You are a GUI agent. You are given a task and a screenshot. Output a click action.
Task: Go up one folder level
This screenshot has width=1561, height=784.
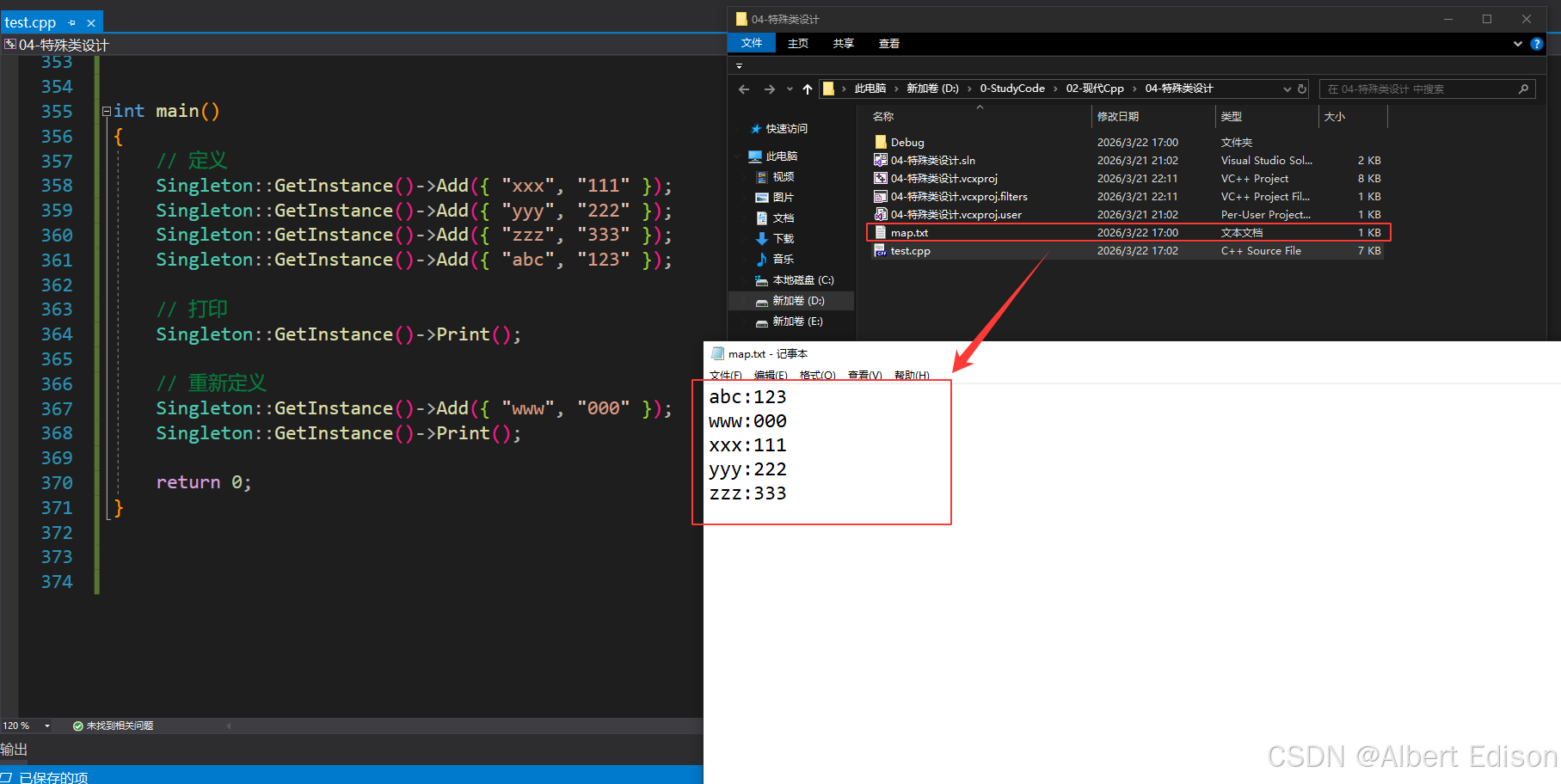(x=808, y=89)
